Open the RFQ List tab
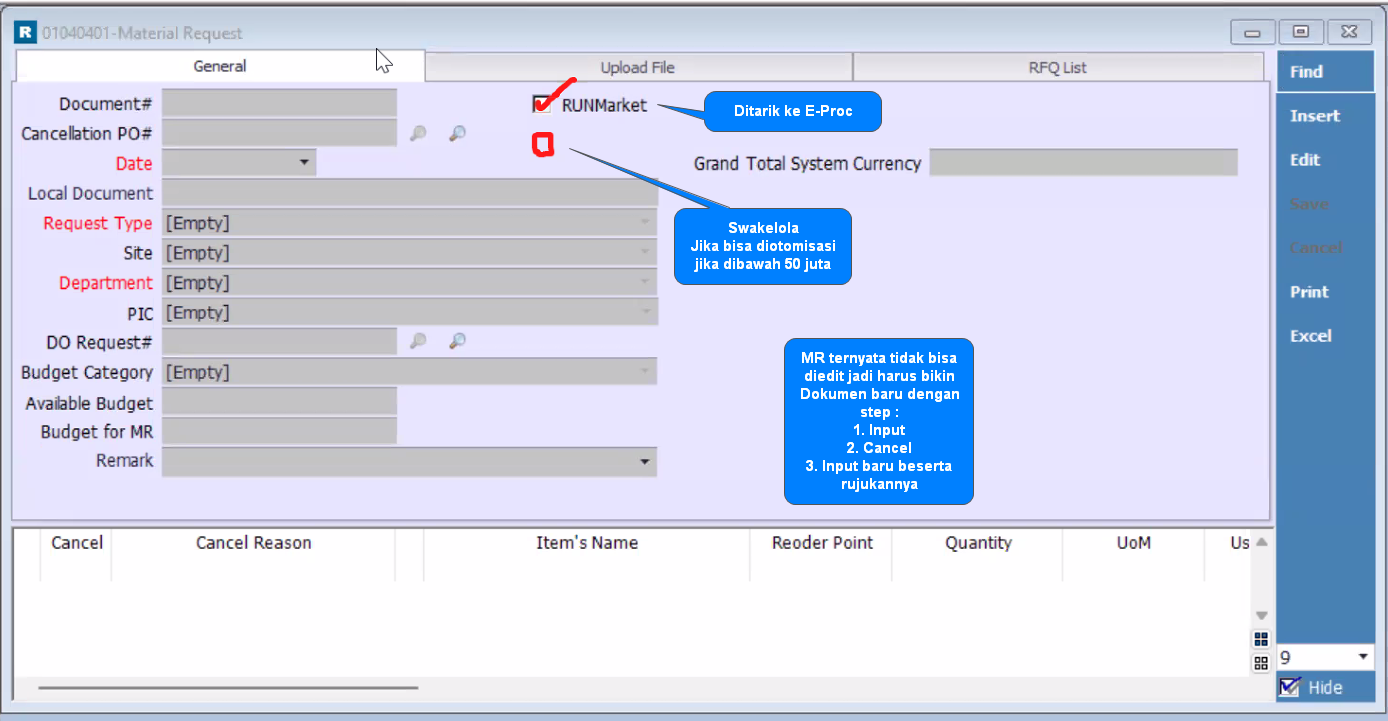Viewport: 1388px width, 721px height. 1057,67
